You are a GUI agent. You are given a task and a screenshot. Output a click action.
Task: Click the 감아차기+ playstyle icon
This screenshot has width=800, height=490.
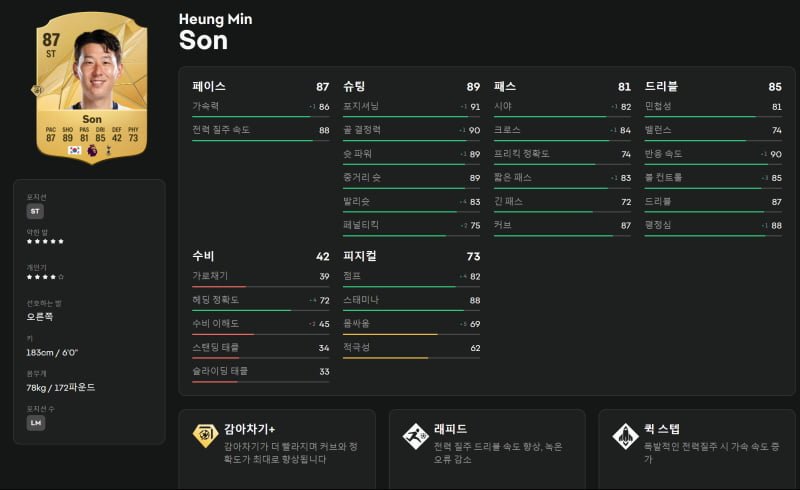[205, 435]
